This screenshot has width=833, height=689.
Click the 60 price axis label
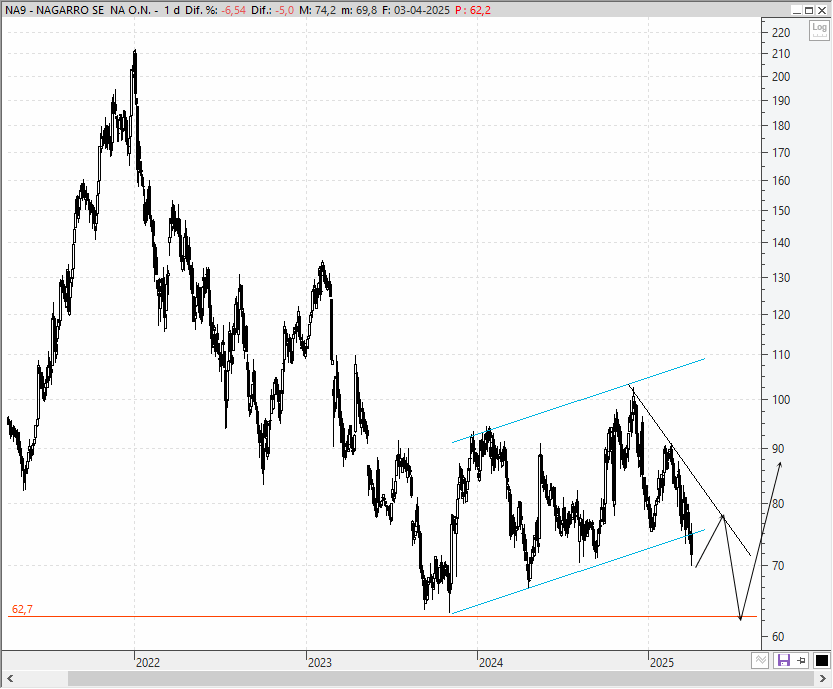tap(778, 637)
